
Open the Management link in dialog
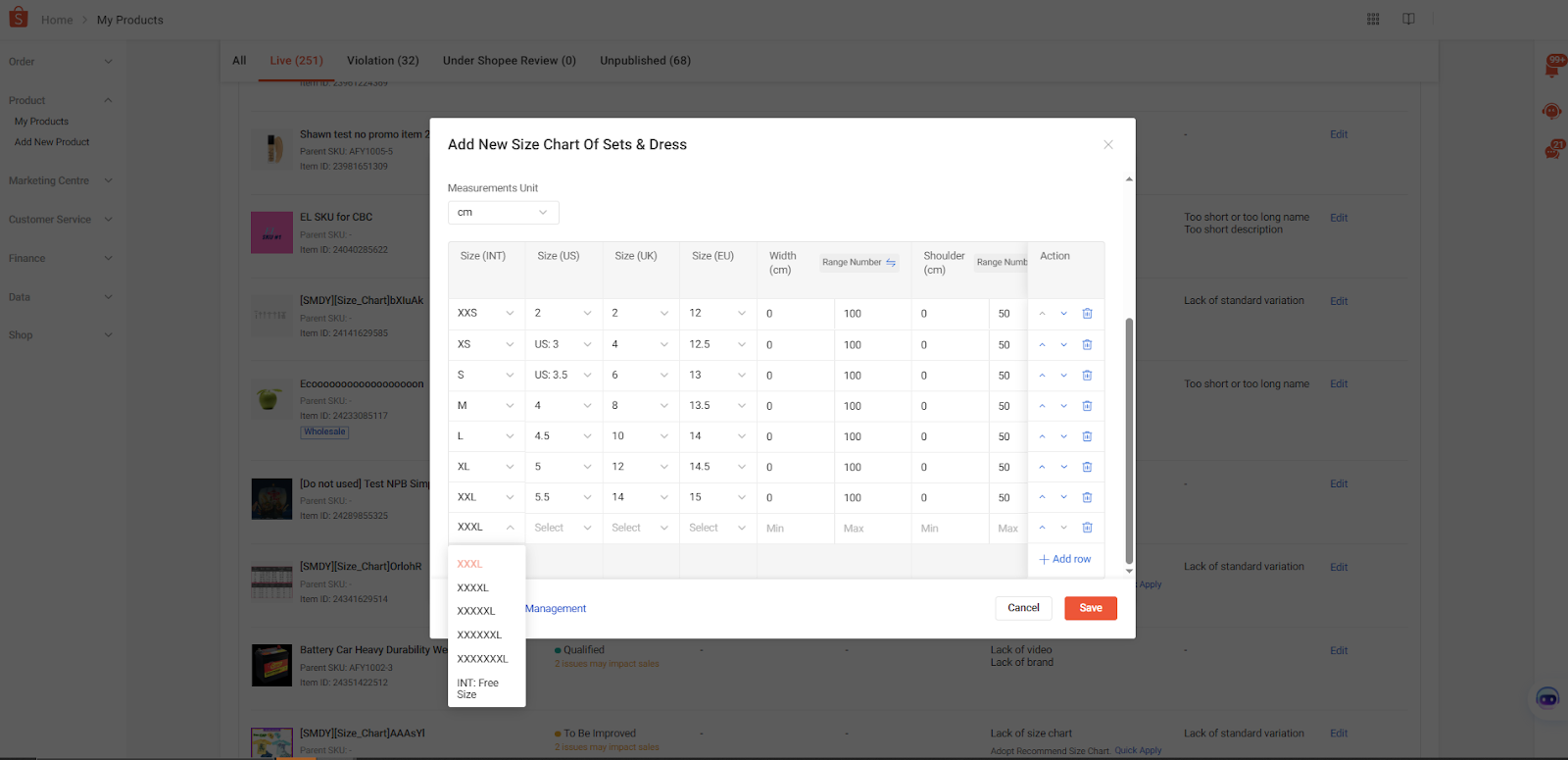(x=556, y=609)
